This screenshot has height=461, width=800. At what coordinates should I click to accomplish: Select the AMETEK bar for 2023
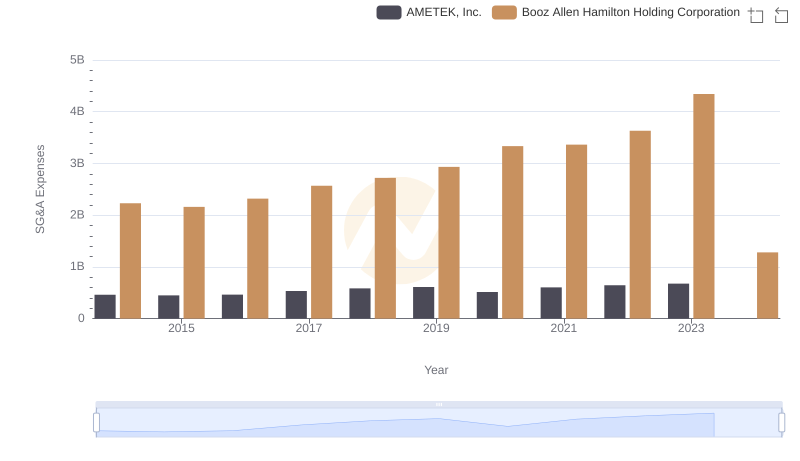tap(678, 301)
